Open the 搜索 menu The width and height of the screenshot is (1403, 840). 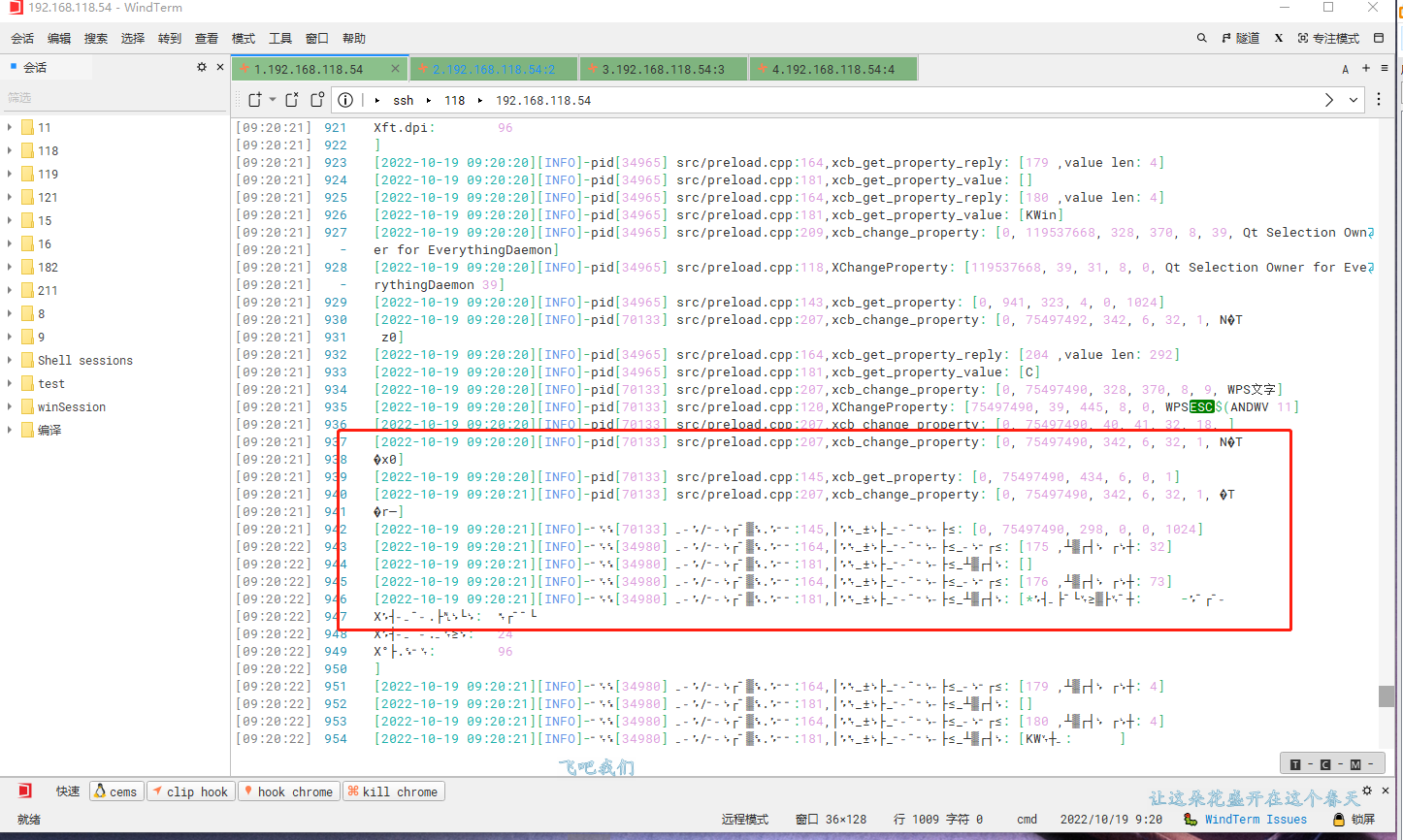(96, 39)
